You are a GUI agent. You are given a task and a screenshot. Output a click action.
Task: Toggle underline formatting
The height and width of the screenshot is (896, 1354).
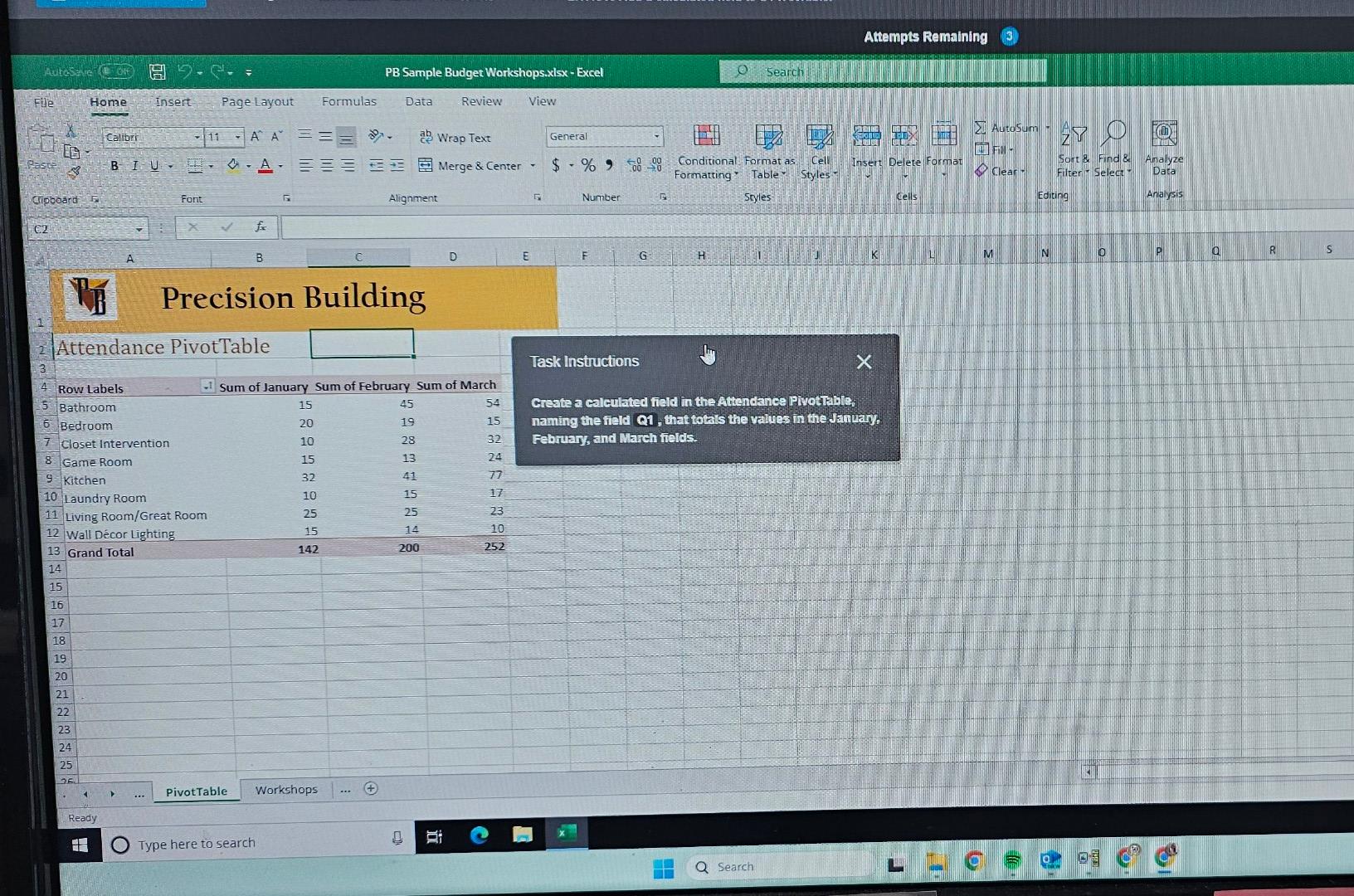tap(154, 165)
